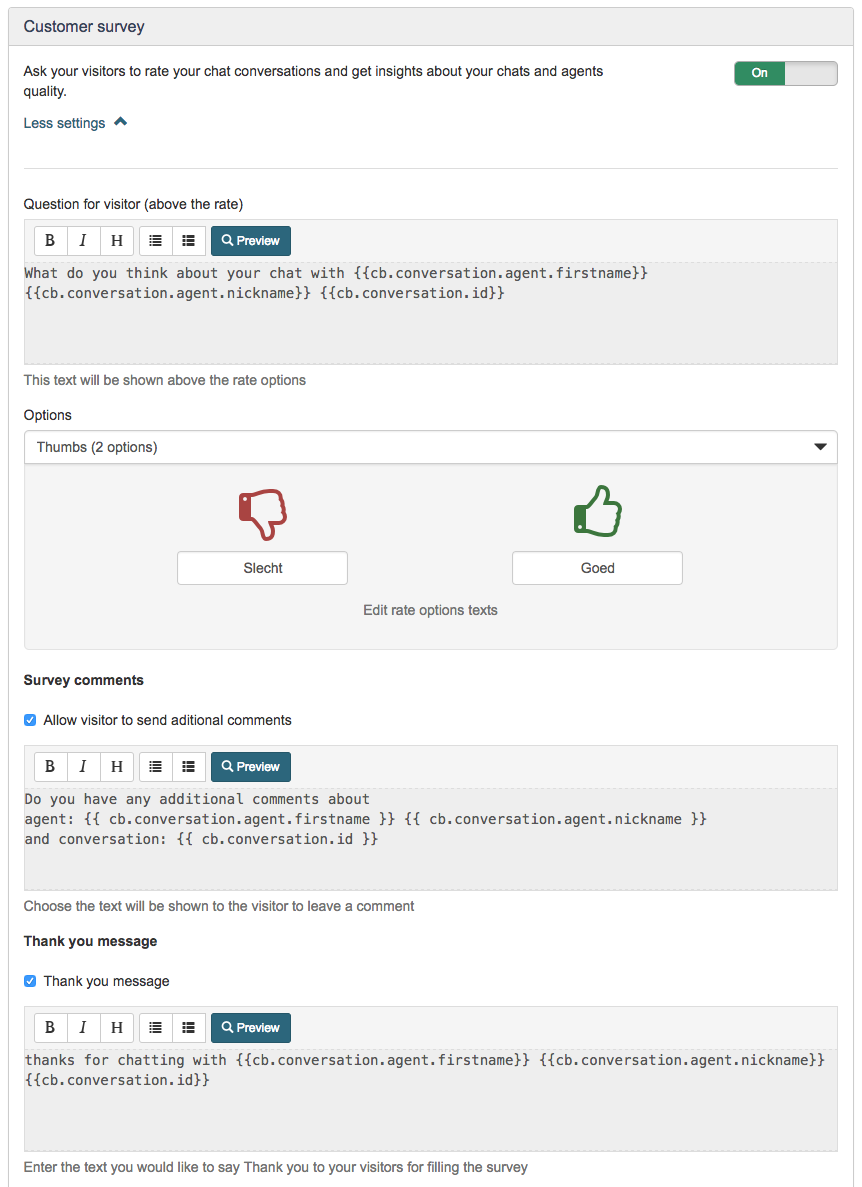Select the Bold icon in thank you editor

click(50, 1027)
